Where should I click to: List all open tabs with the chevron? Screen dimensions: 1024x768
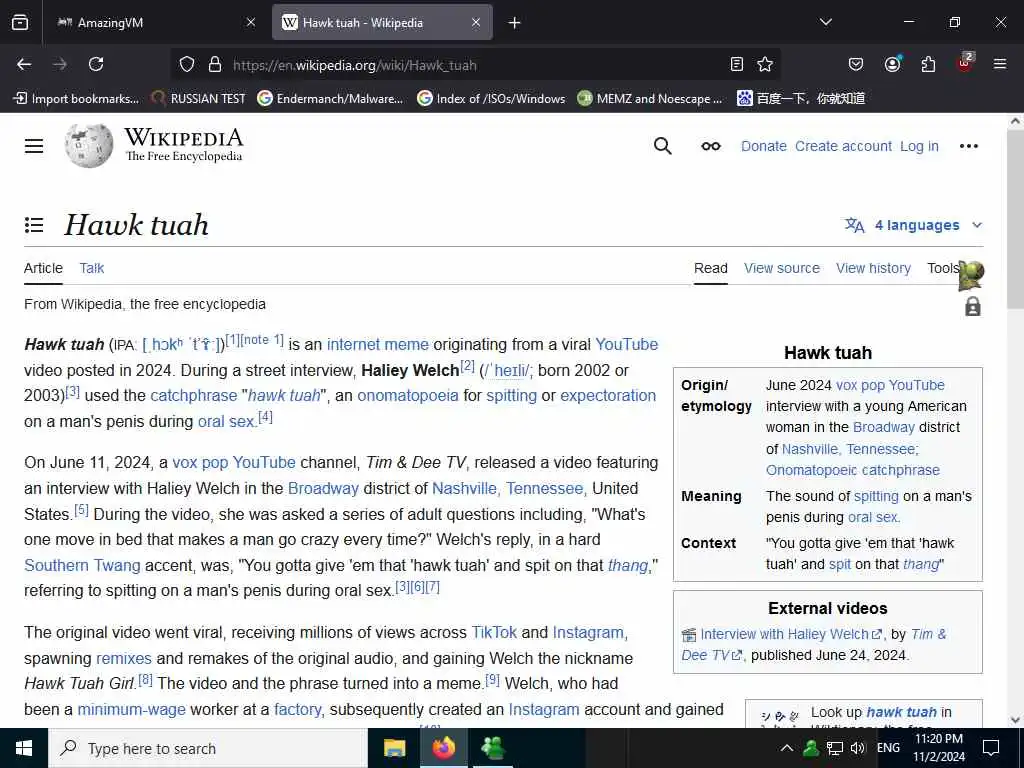[825, 22]
